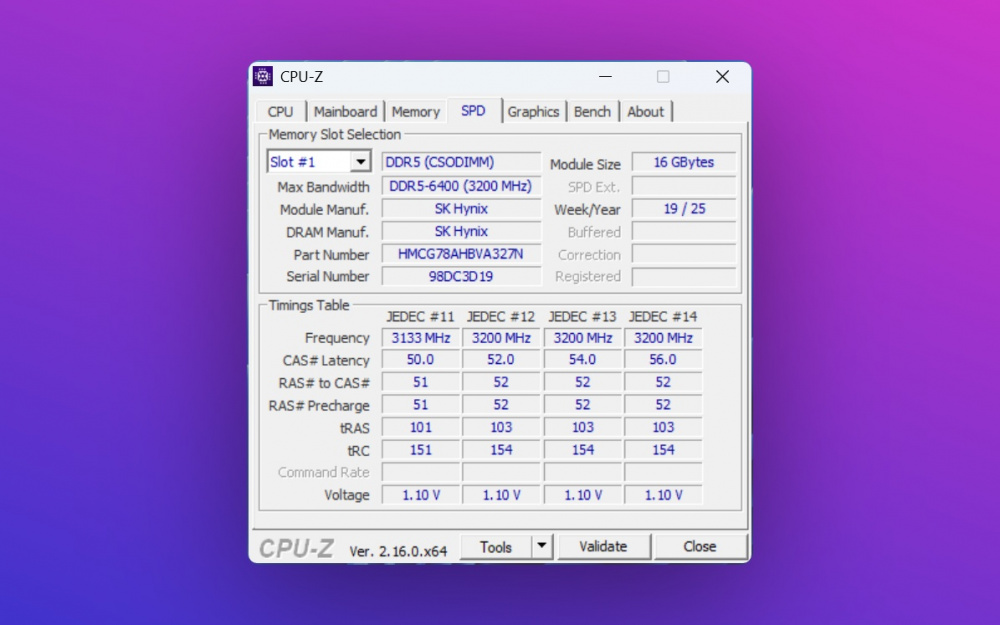Click the JEDEC #12 column header
Screen dimensions: 1000x625
click(501, 317)
